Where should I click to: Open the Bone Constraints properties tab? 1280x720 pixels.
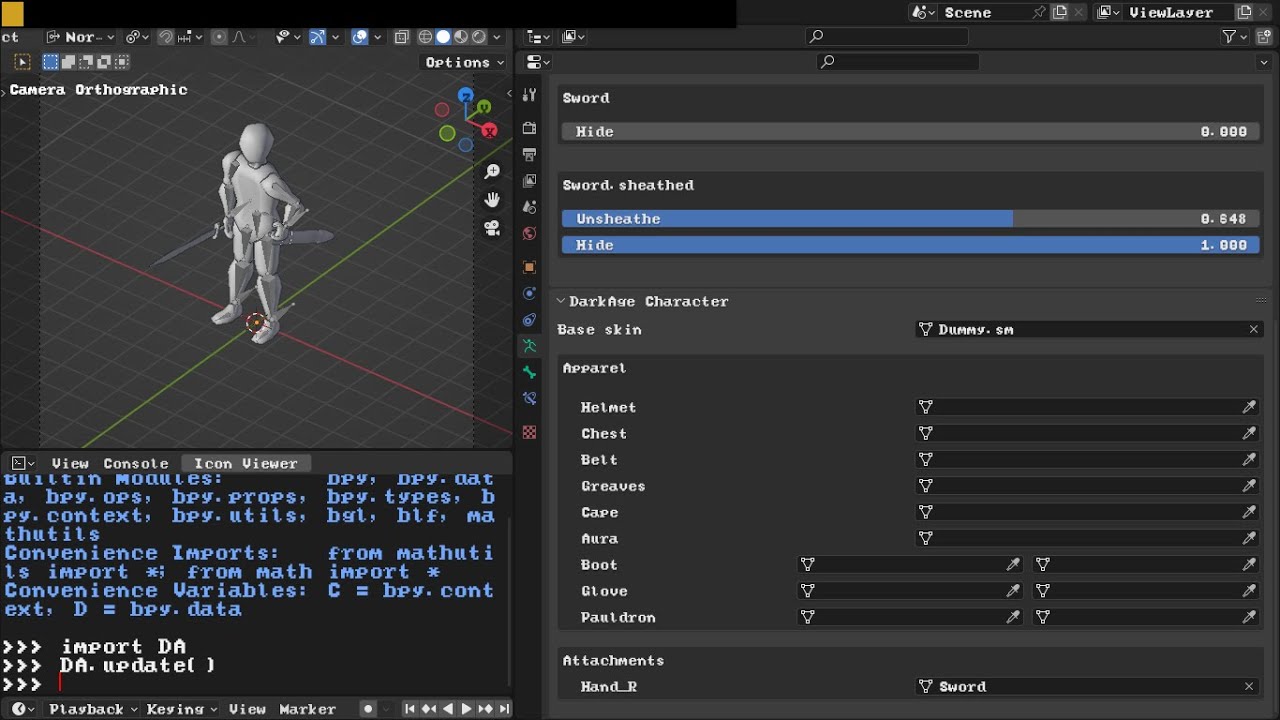pos(530,398)
